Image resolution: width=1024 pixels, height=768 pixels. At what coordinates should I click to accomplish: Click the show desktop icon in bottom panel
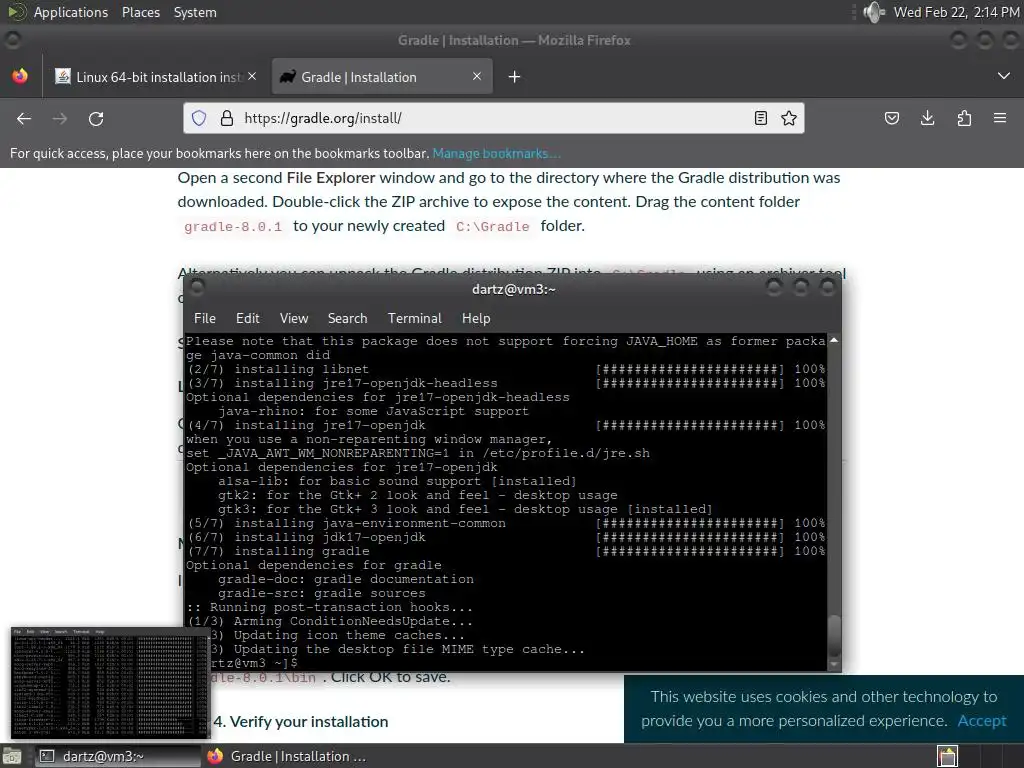coord(12,757)
